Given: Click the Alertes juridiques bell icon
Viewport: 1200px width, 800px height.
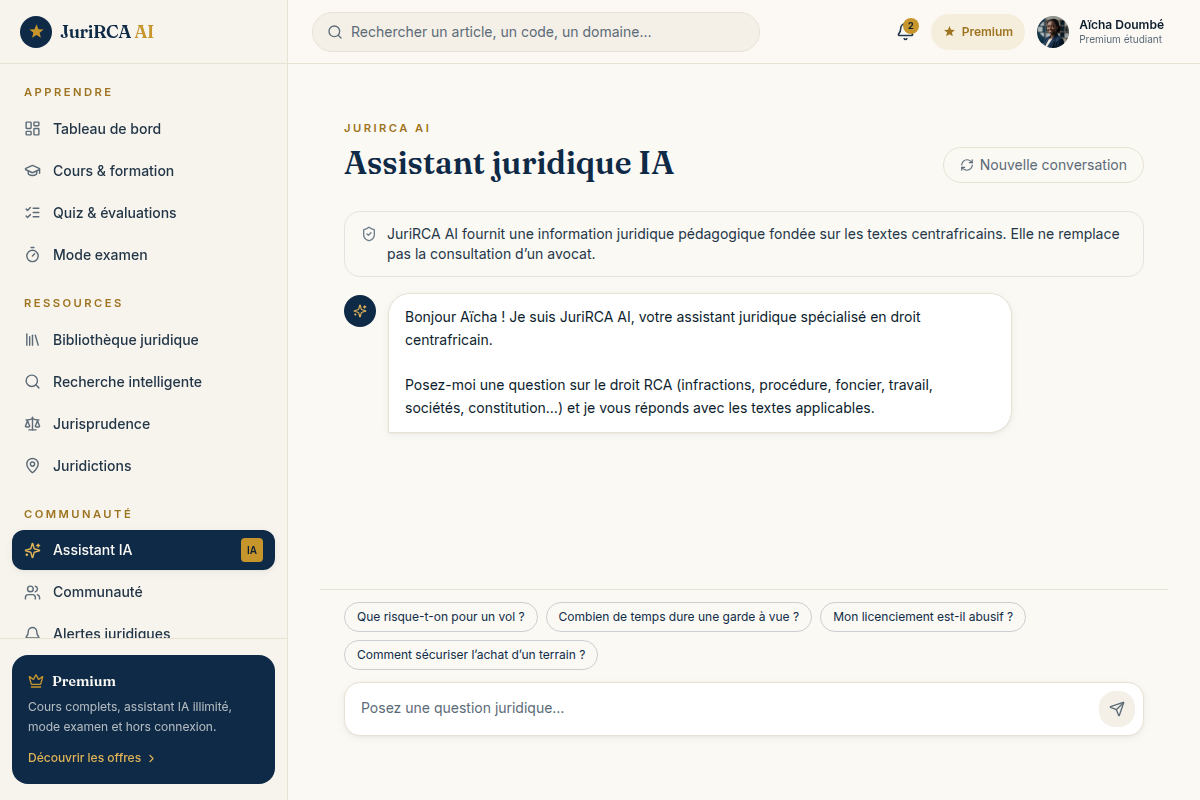Looking at the screenshot, I should point(32,632).
